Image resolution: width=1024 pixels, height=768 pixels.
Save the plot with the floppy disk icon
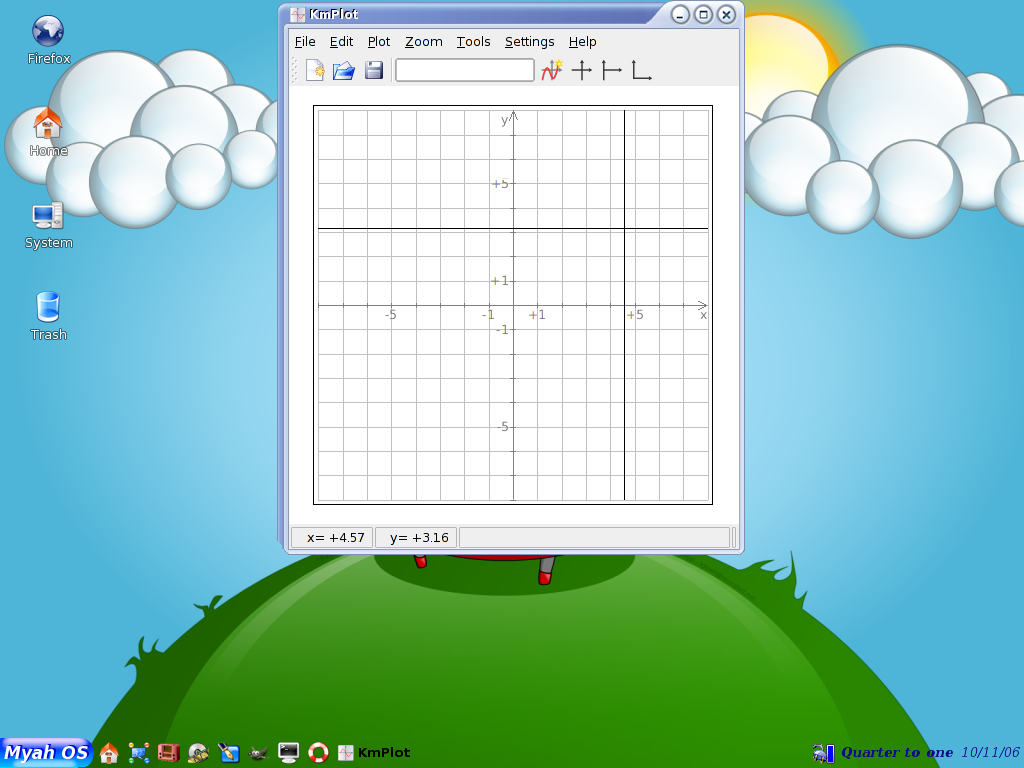pos(374,71)
